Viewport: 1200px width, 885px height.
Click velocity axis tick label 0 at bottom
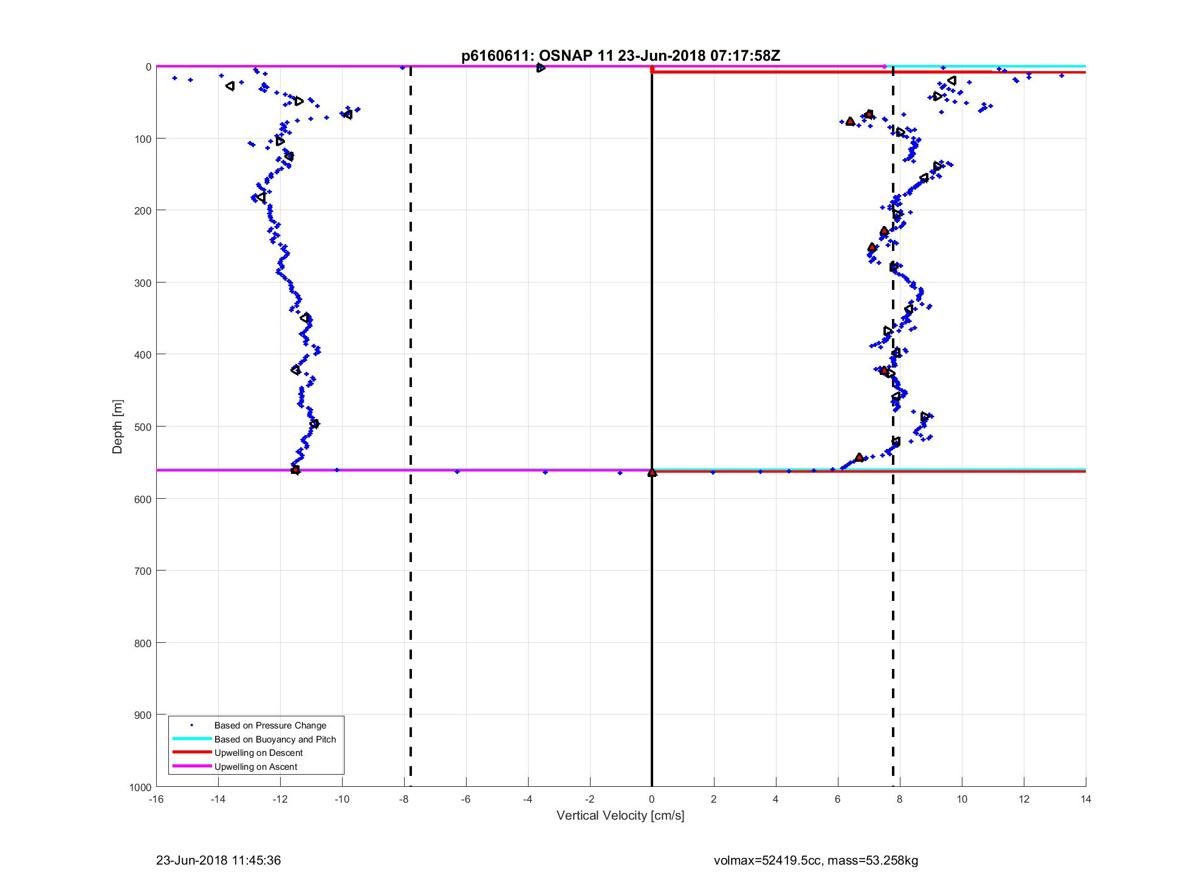tap(652, 799)
